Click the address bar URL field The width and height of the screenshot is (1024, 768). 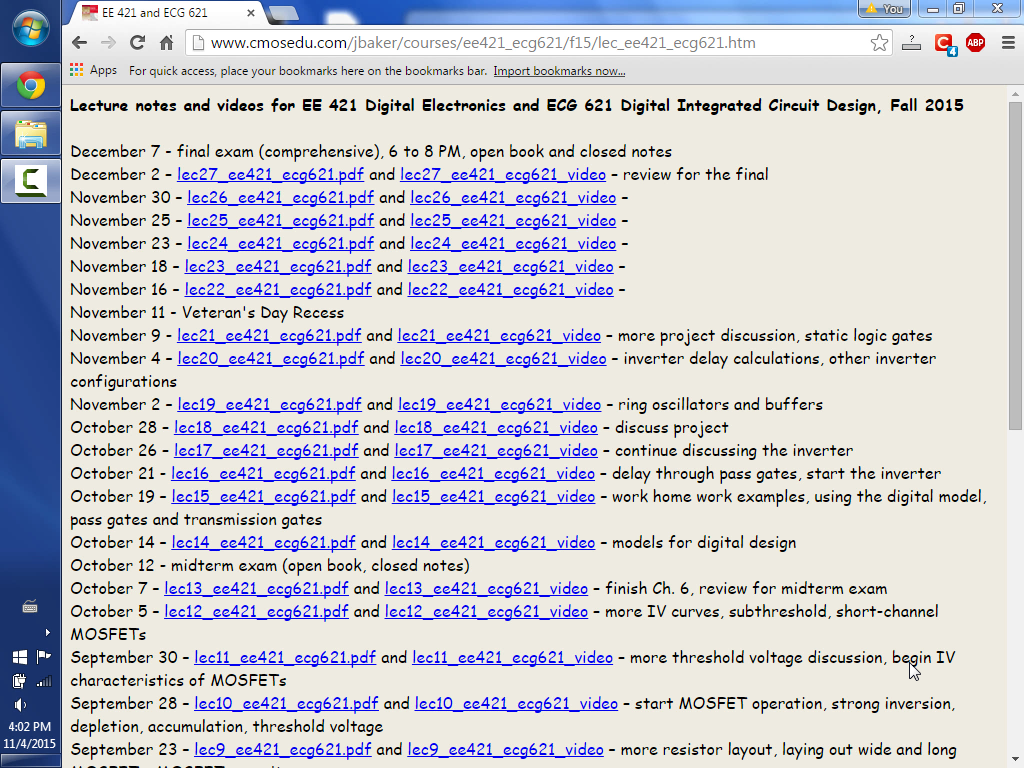coord(529,43)
